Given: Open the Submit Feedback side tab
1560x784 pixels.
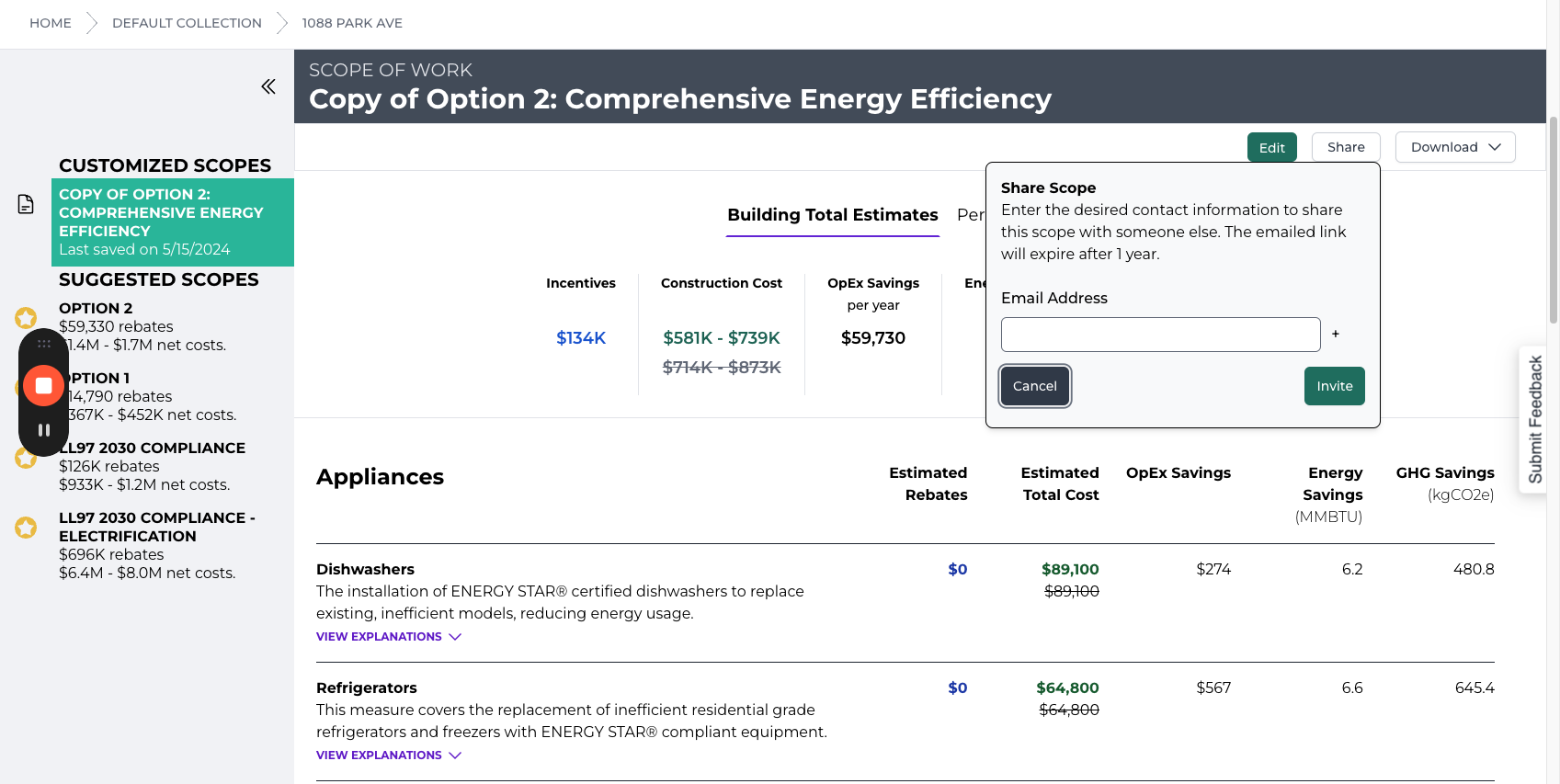Looking at the screenshot, I should [1533, 419].
